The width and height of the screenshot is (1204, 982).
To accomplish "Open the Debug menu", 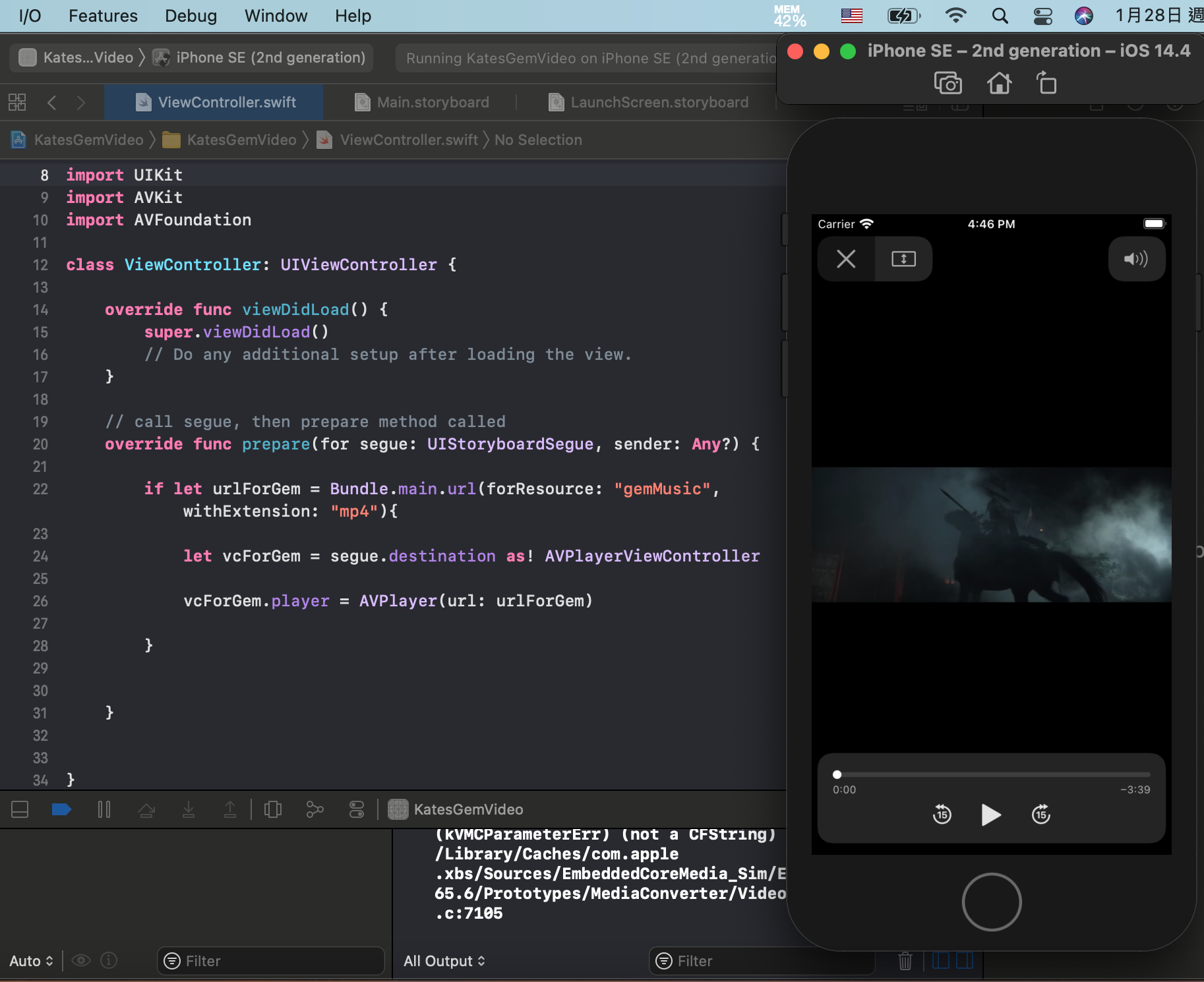I will point(191,16).
